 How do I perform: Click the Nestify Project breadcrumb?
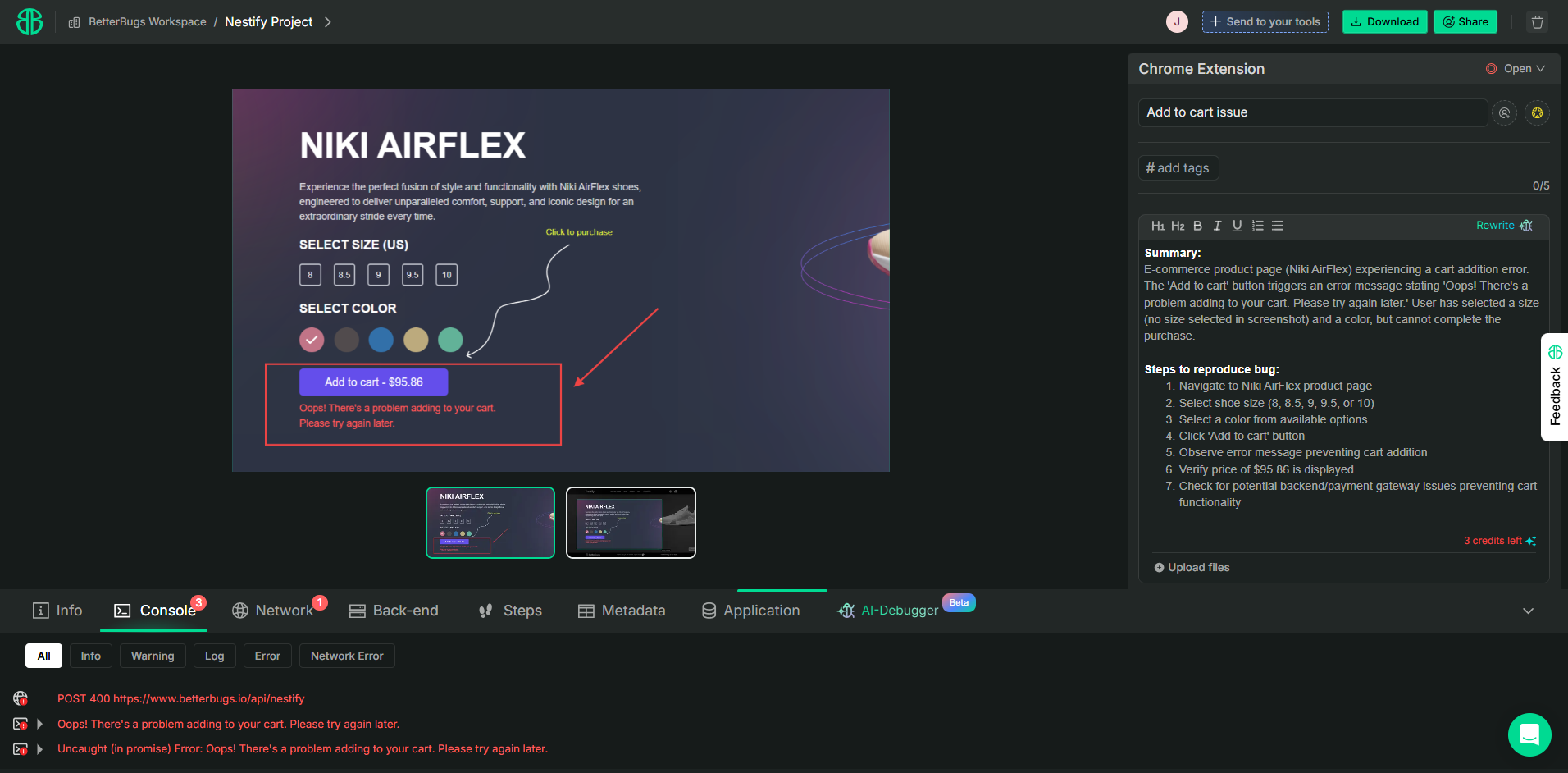268,22
